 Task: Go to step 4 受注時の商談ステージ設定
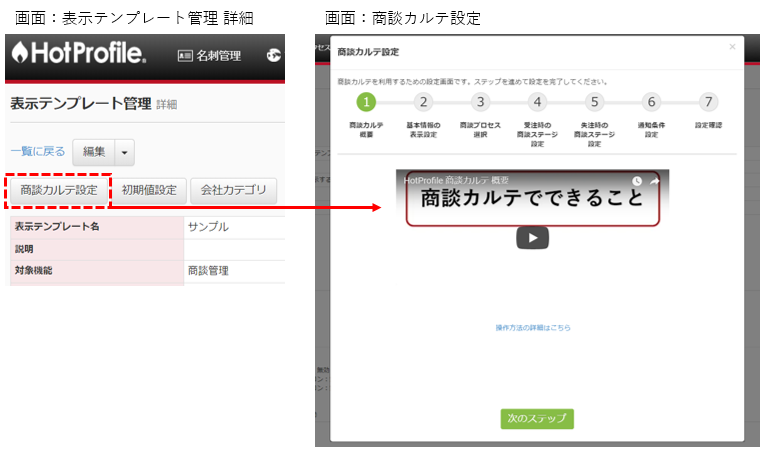pos(538,102)
